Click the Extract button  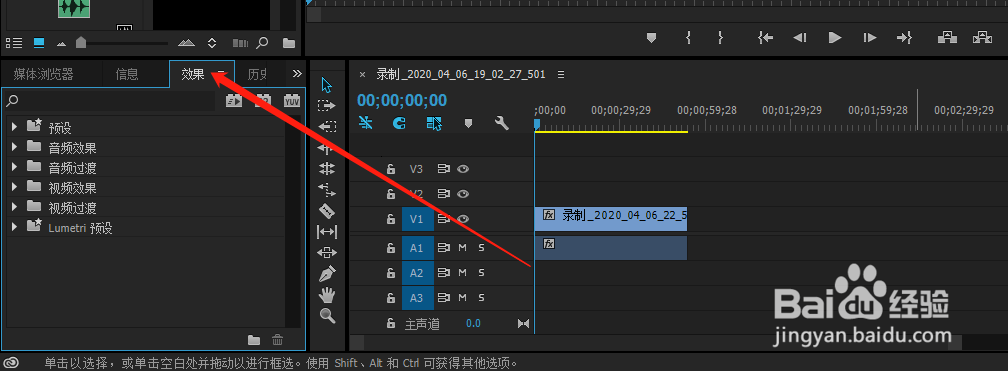pyautogui.click(x=982, y=37)
